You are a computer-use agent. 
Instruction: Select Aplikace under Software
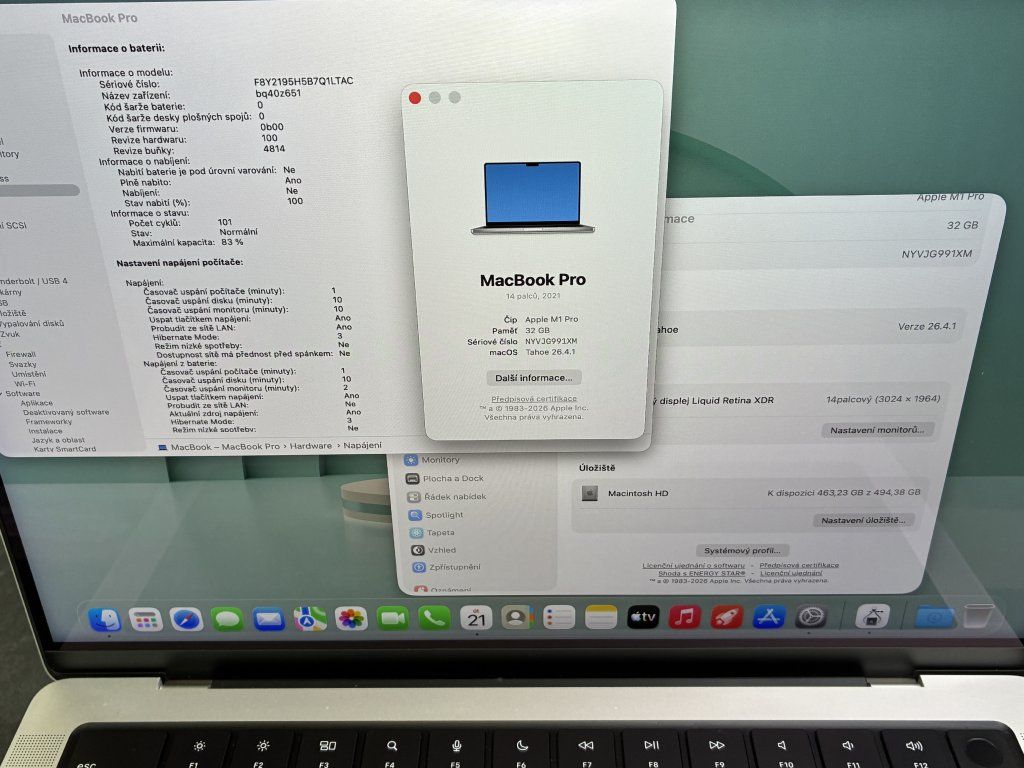point(37,404)
